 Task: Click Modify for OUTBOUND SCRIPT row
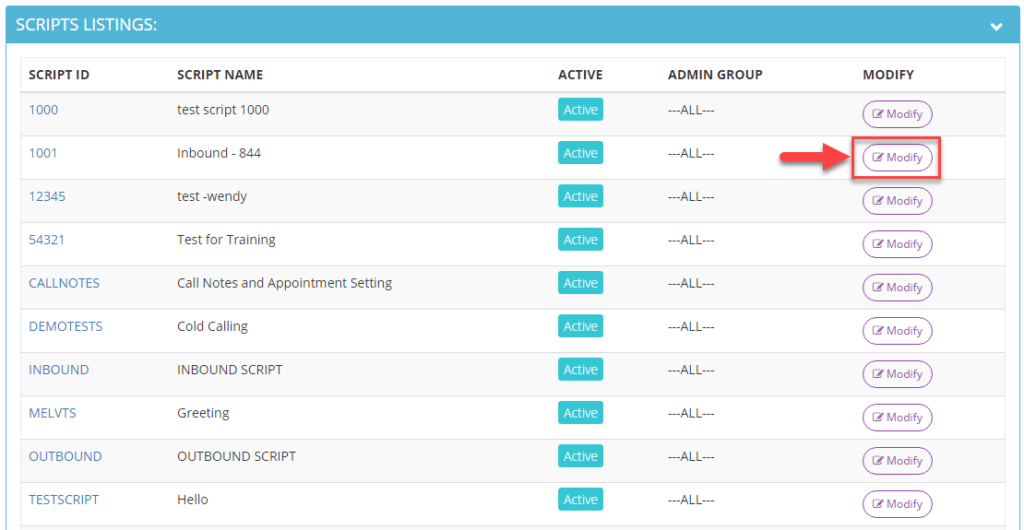click(897, 461)
